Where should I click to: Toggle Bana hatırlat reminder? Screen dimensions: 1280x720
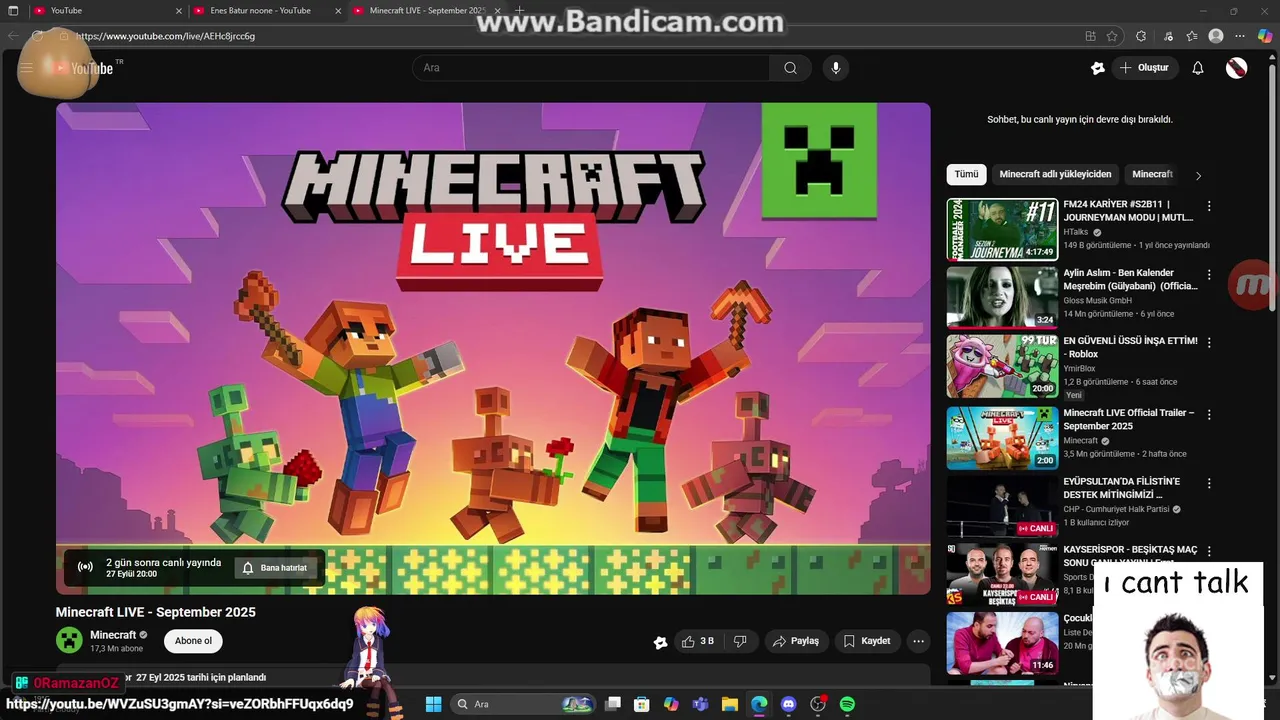(x=275, y=568)
